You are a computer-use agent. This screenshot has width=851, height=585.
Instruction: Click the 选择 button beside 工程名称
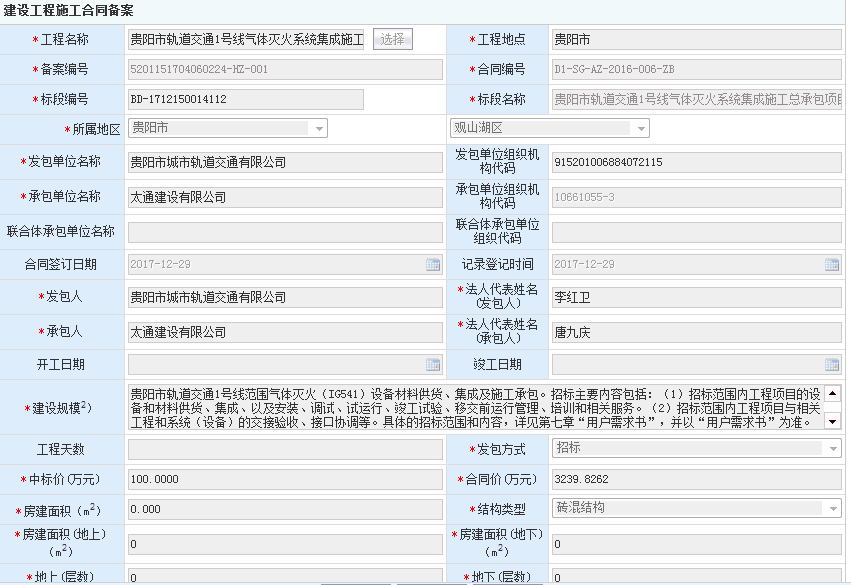(392, 39)
